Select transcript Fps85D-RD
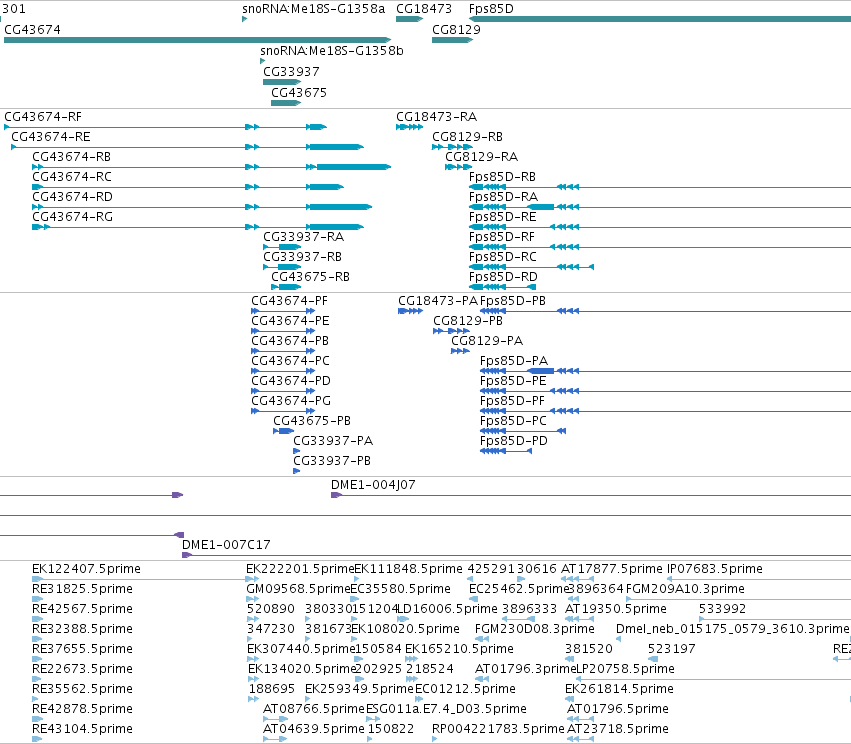 (x=503, y=287)
